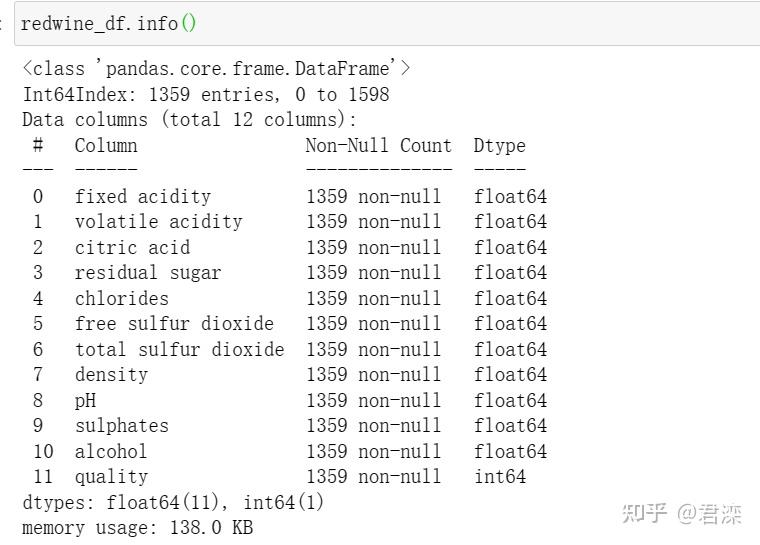Click free sulfur dioxide text
Viewport: 760px width, 545px height.
(174, 323)
